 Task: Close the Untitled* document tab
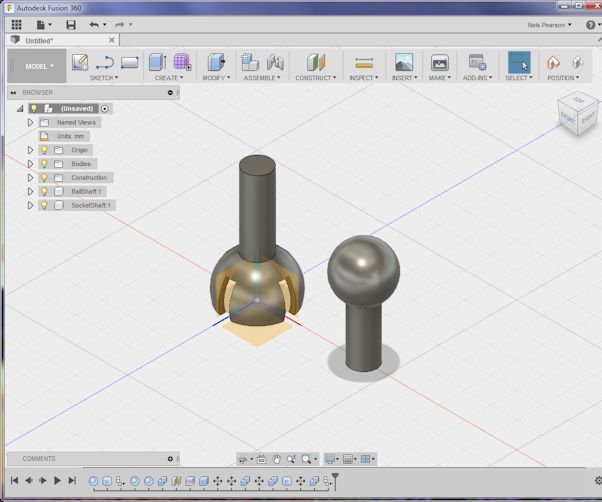[112, 40]
